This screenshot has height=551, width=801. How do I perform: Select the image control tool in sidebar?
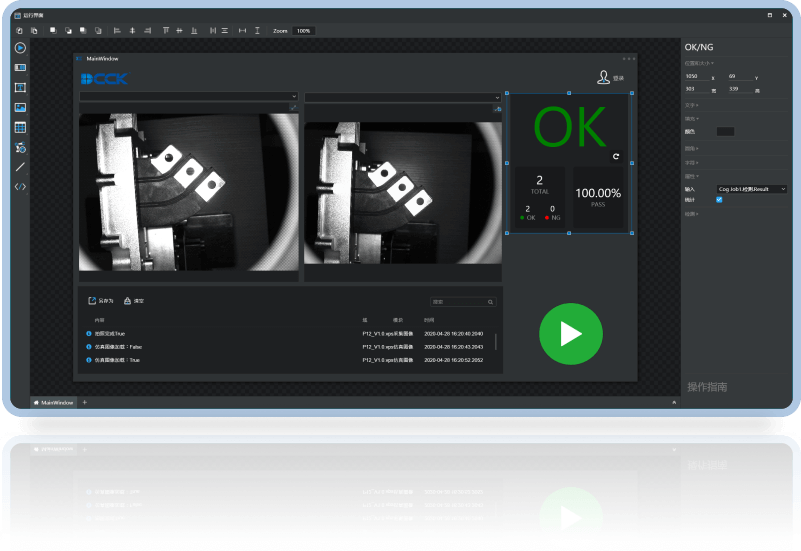[x=20, y=107]
